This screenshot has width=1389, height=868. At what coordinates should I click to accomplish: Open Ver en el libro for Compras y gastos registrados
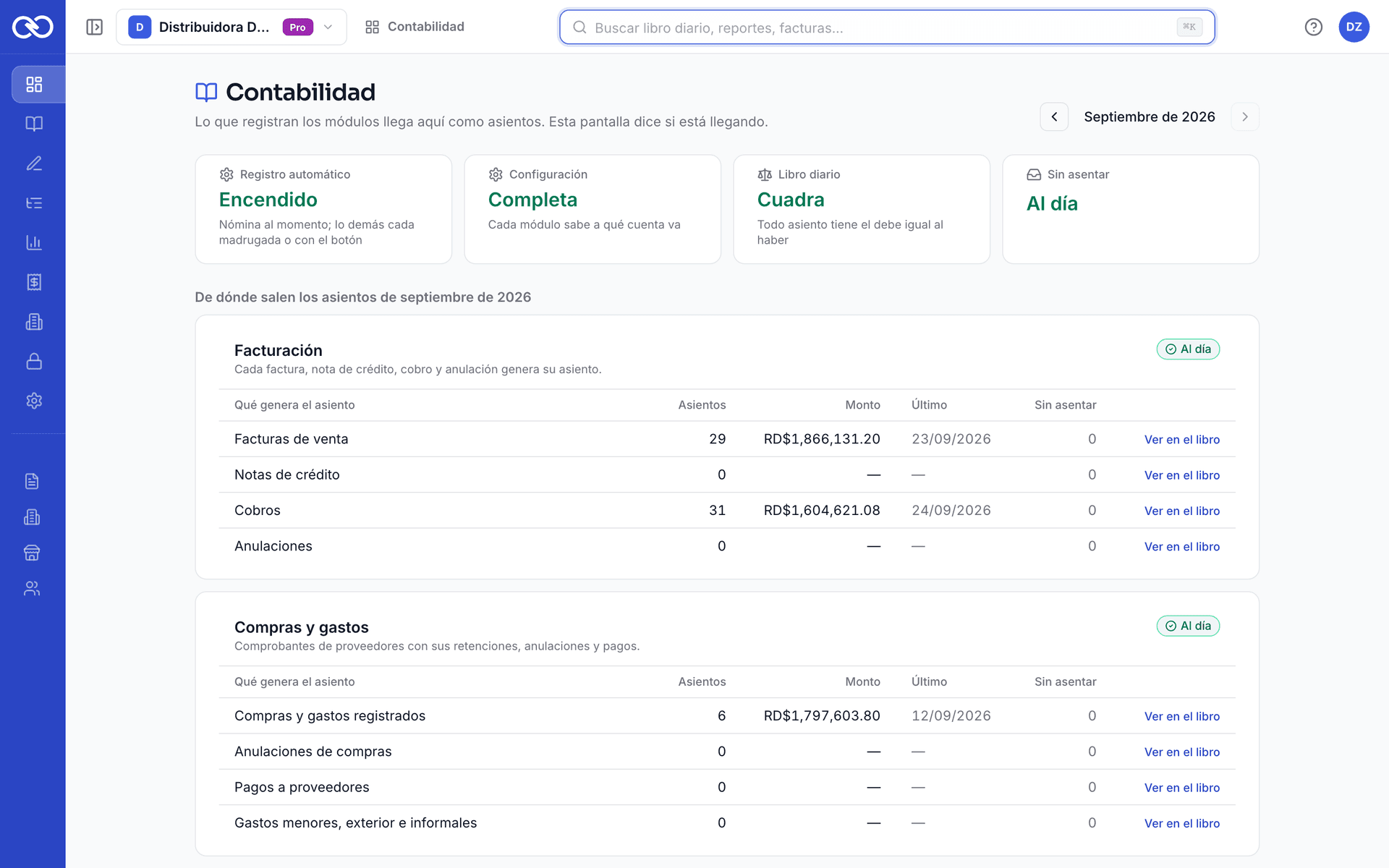click(x=1182, y=716)
